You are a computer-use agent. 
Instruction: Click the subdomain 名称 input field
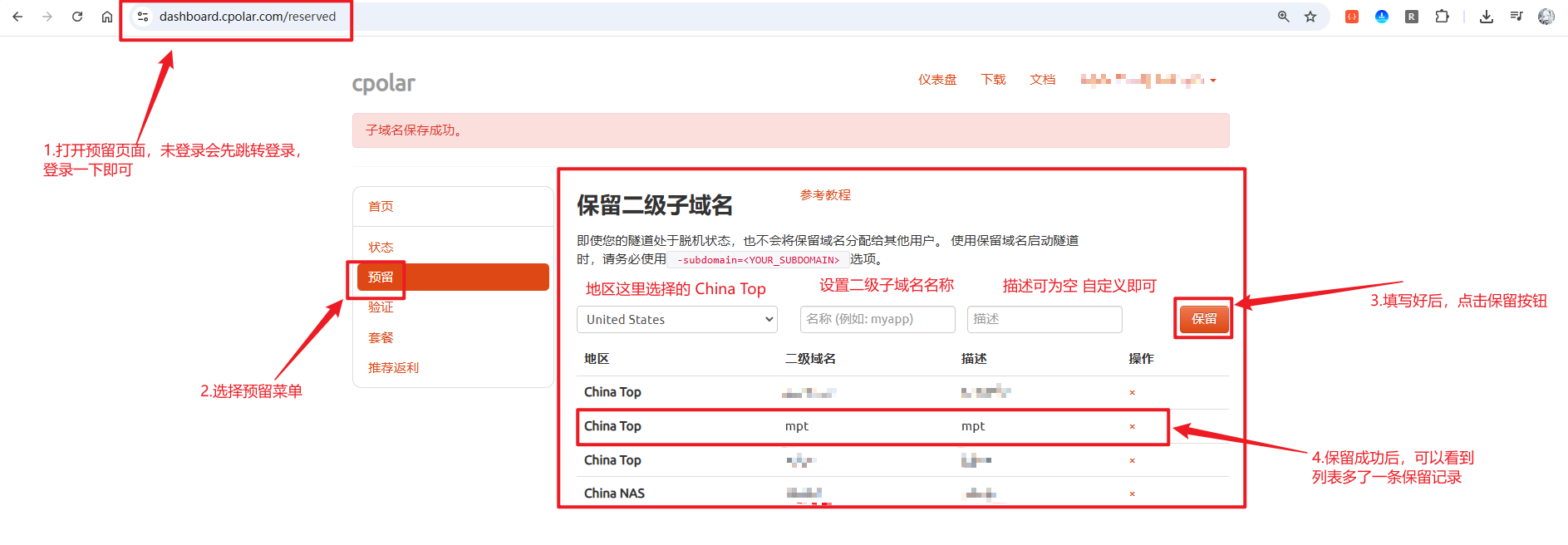877,320
